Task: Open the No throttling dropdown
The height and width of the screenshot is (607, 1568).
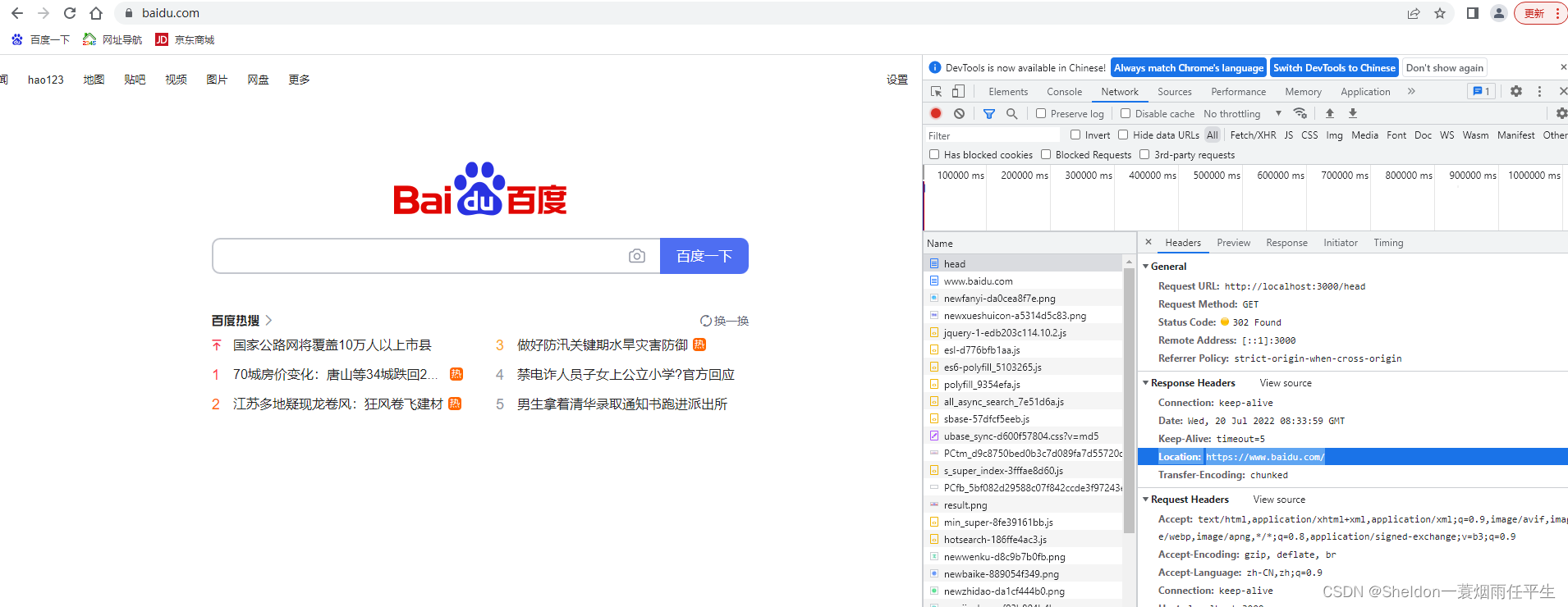Action: pos(1242,114)
